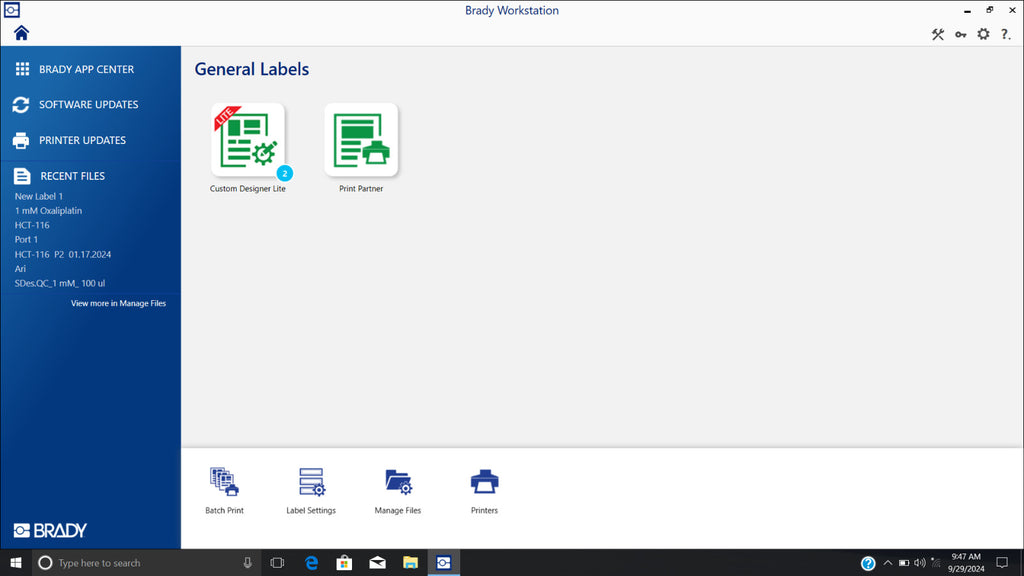The width and height of the screenshot is (1024, 576).
Task: Open Mail app from taskbar
Action: [377, 562]
